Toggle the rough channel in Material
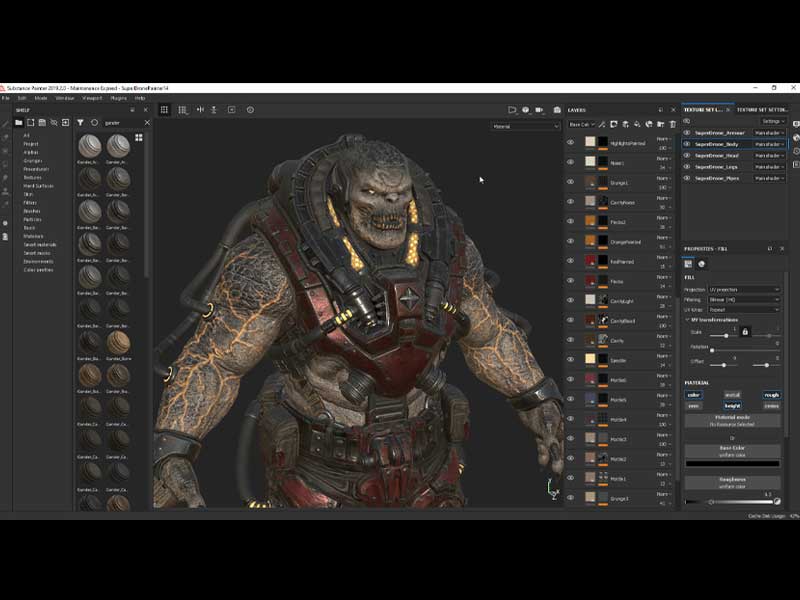 (x=771, y=395)
